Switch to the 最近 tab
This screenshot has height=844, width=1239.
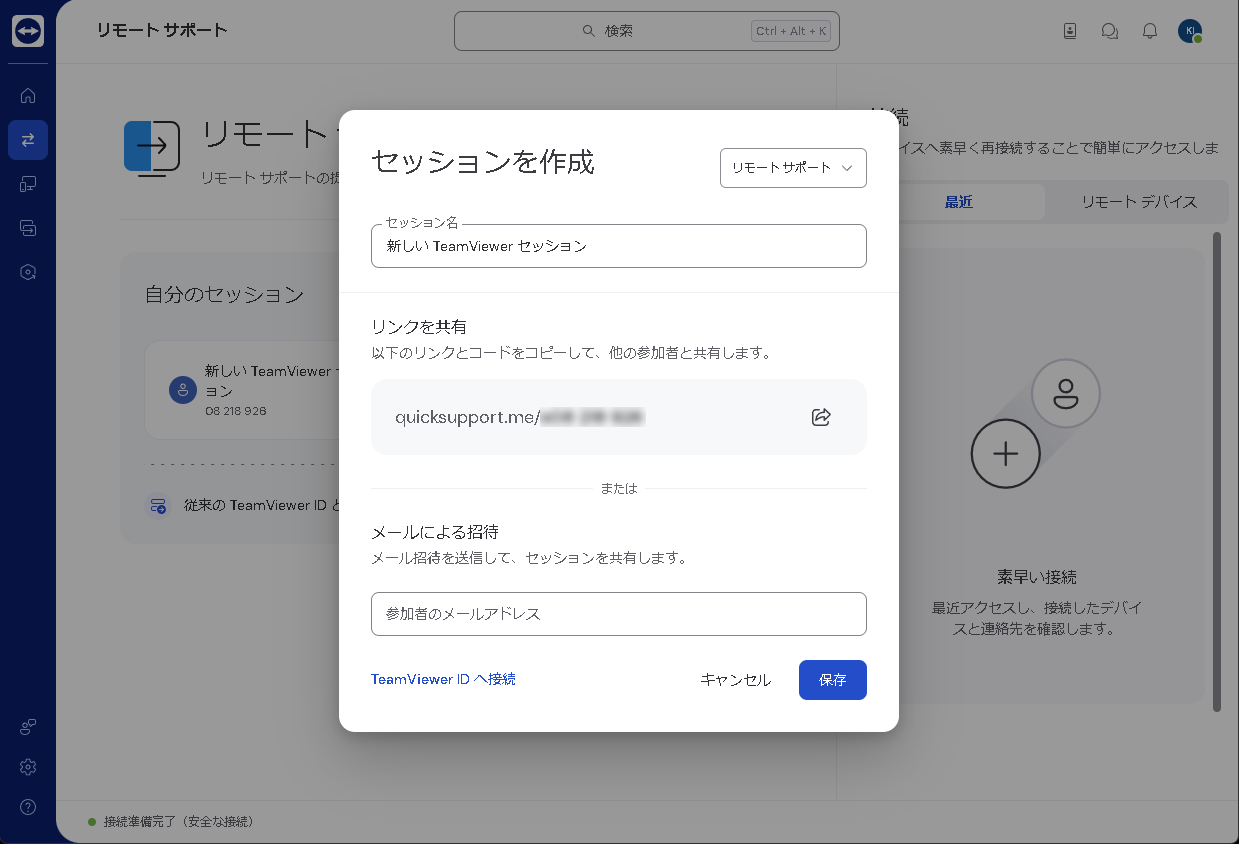[957, 202]
